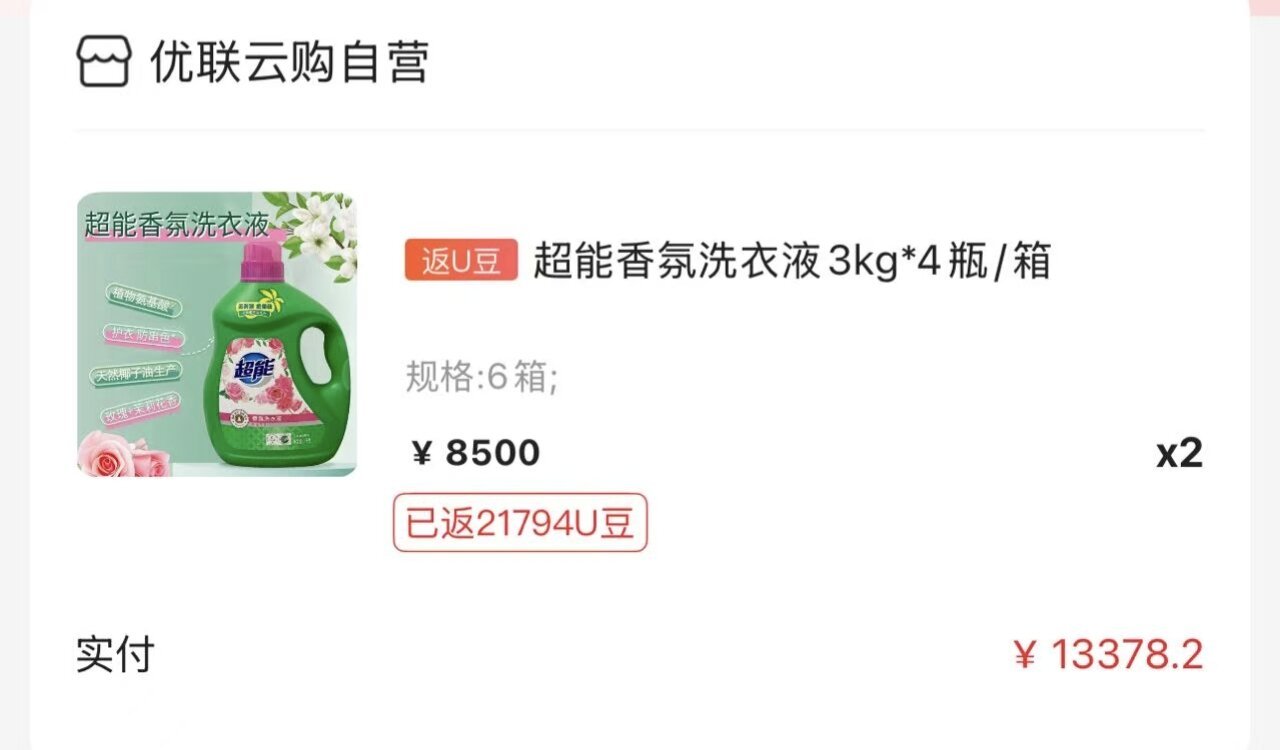Click the red ¥ 13378.2 paid amount

[1108, 655]
